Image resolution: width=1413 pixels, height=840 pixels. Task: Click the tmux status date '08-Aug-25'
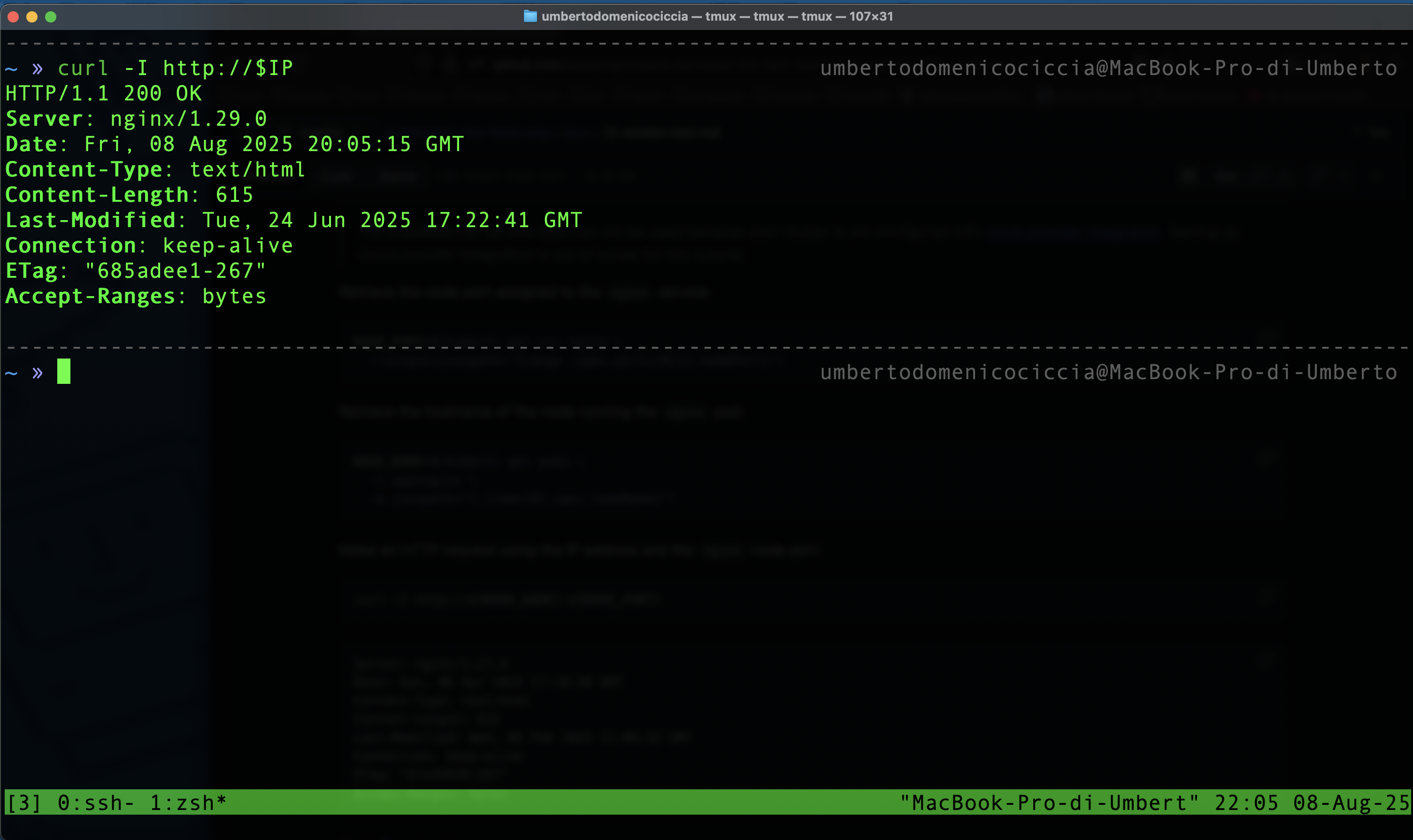(1352, 802)
